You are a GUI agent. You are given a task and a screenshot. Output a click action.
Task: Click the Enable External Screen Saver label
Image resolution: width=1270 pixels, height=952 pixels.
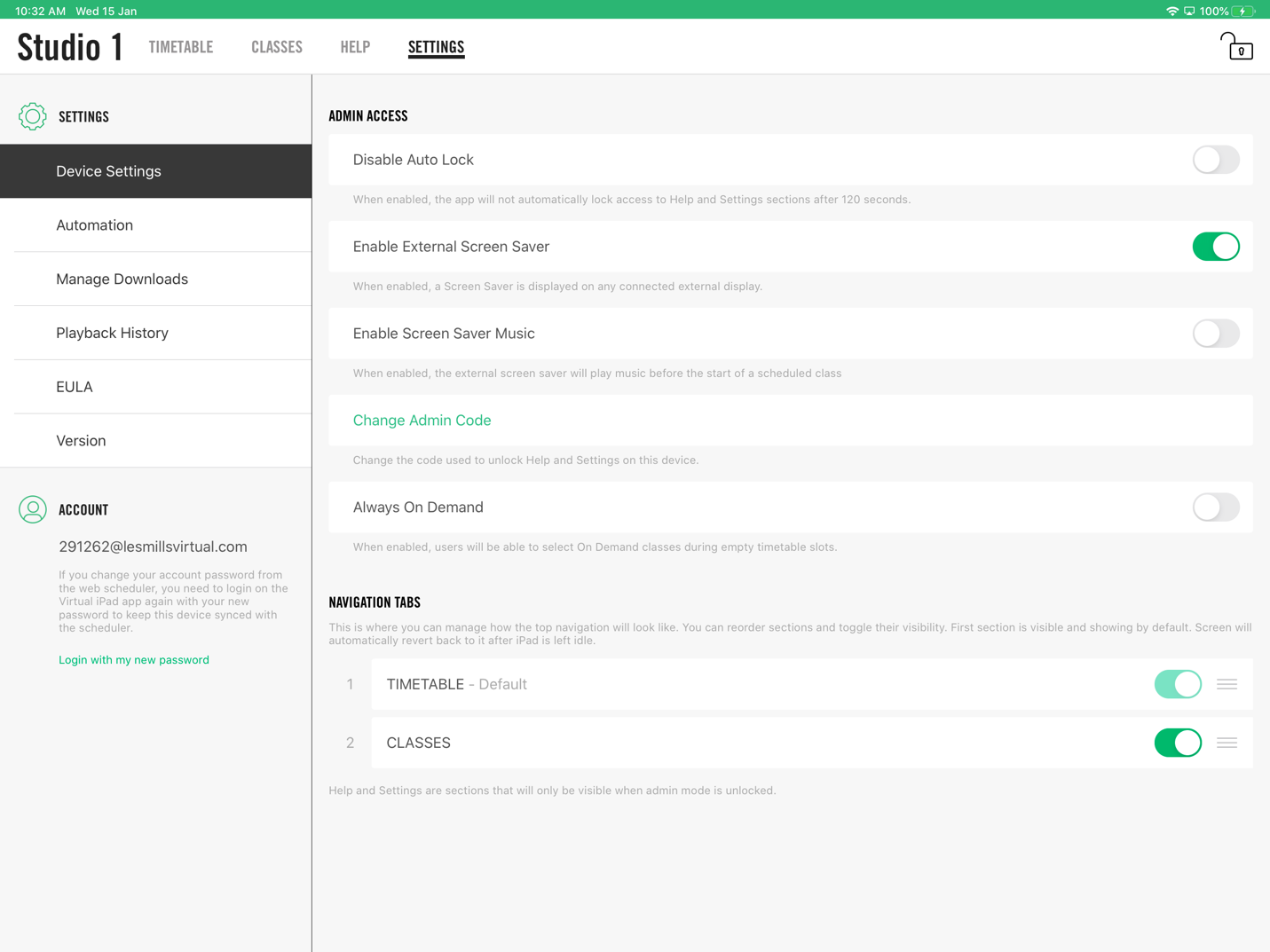[x=451, y=247]
